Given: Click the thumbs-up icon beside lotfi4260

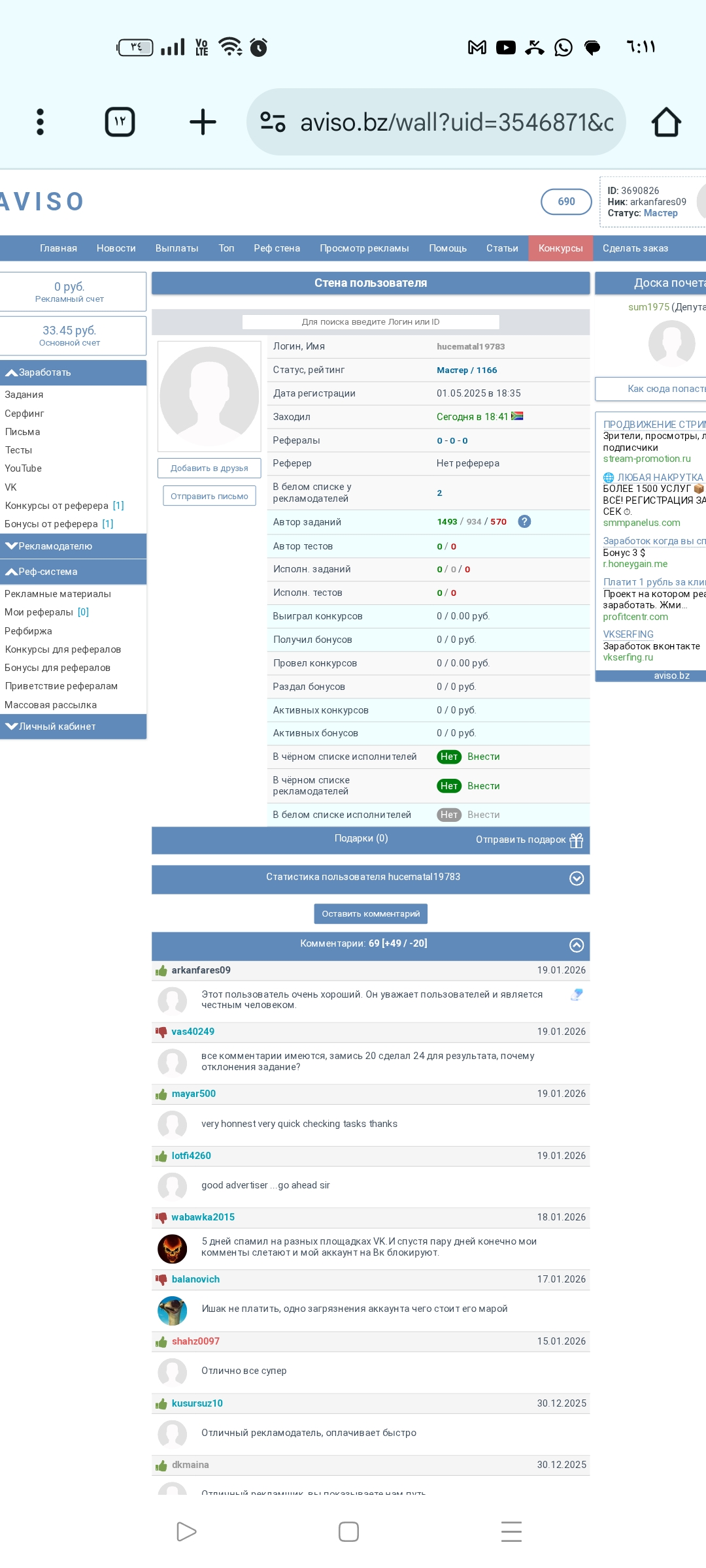Looking at the screenshot, I should tap(161, 1156).
